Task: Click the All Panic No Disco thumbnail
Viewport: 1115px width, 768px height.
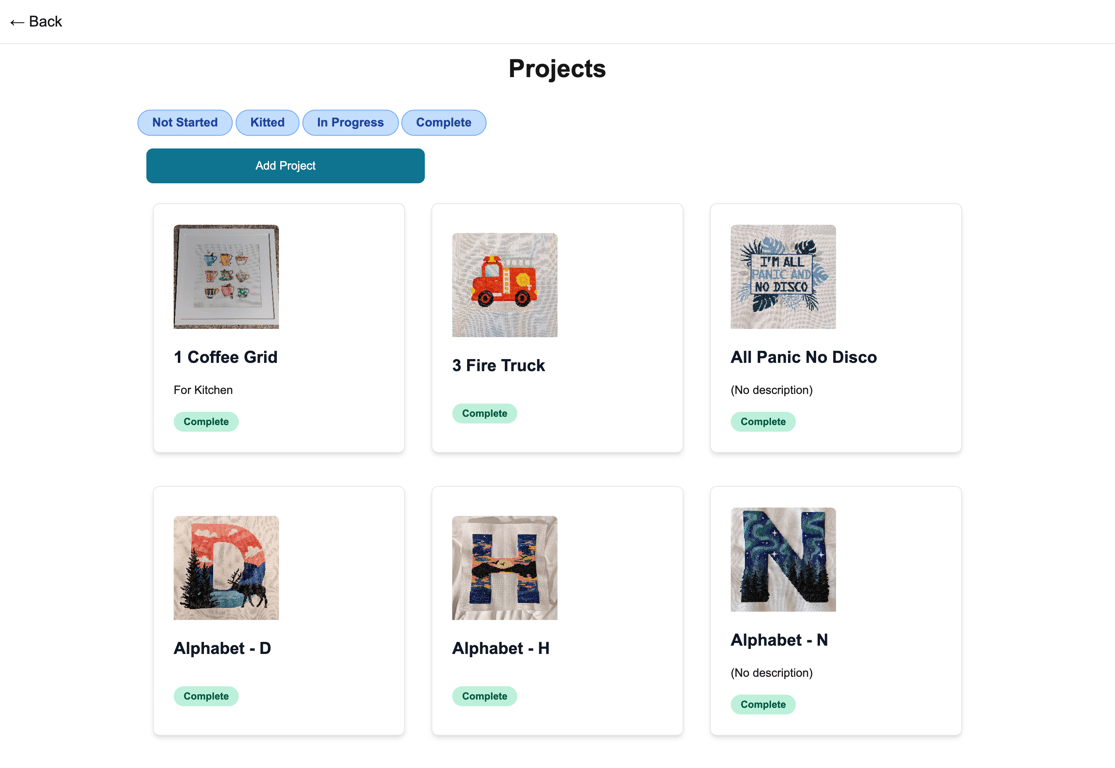Action: coord(783,277)
